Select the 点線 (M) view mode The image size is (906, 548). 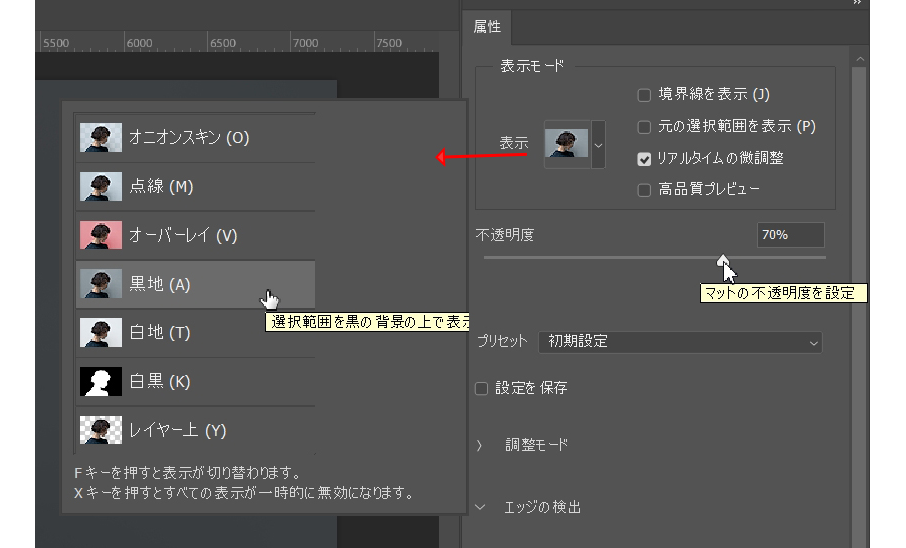(195, 186)
